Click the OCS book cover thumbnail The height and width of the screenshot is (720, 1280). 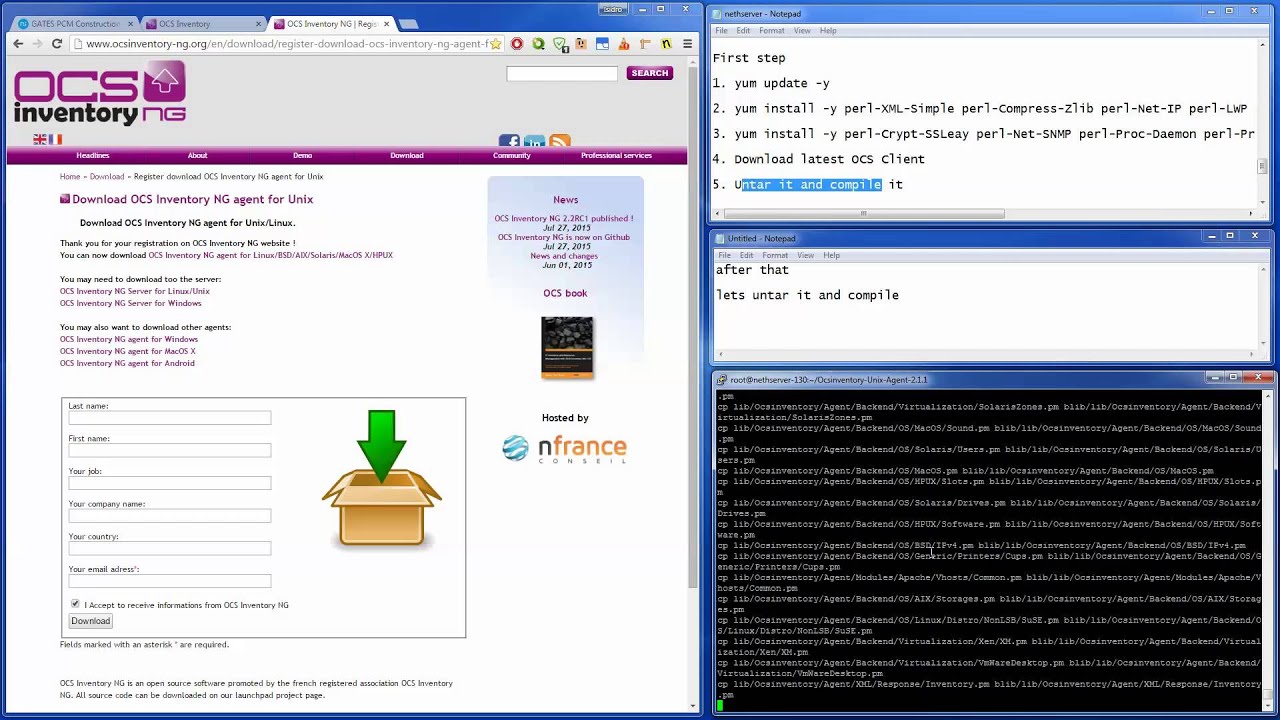tap(567, 347)
